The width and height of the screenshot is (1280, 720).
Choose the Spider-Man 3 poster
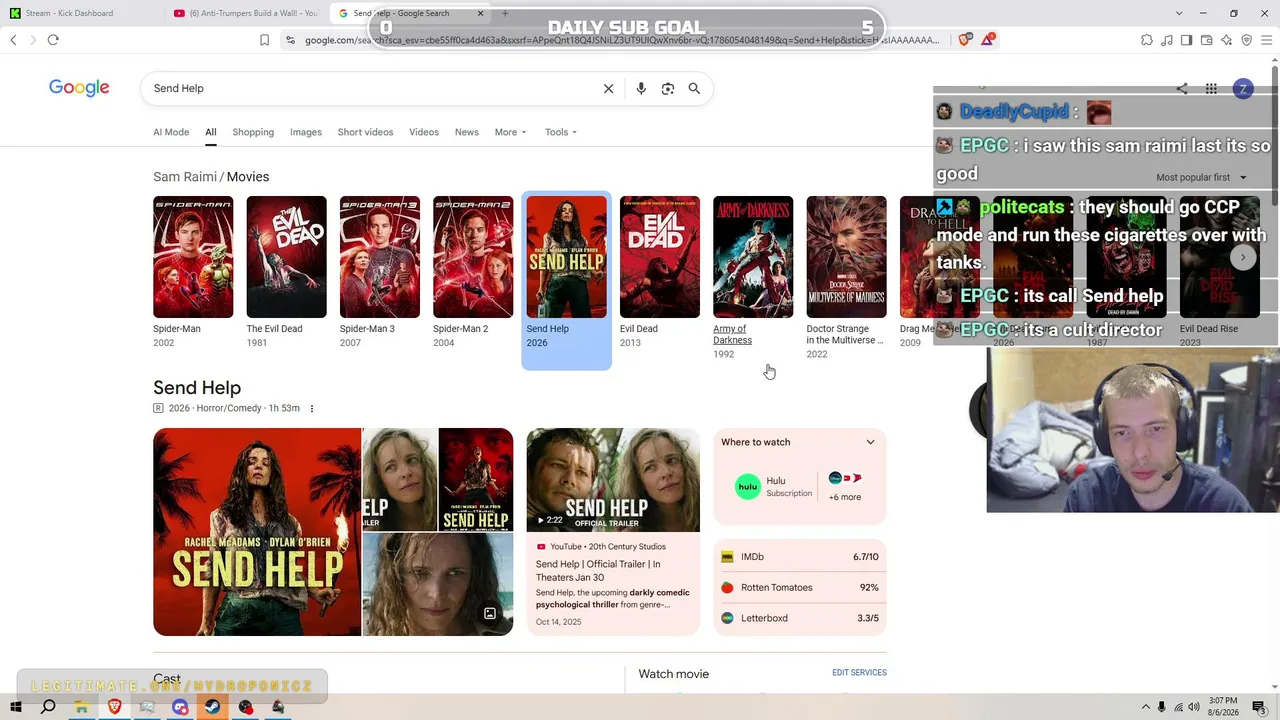coord(380,257)
